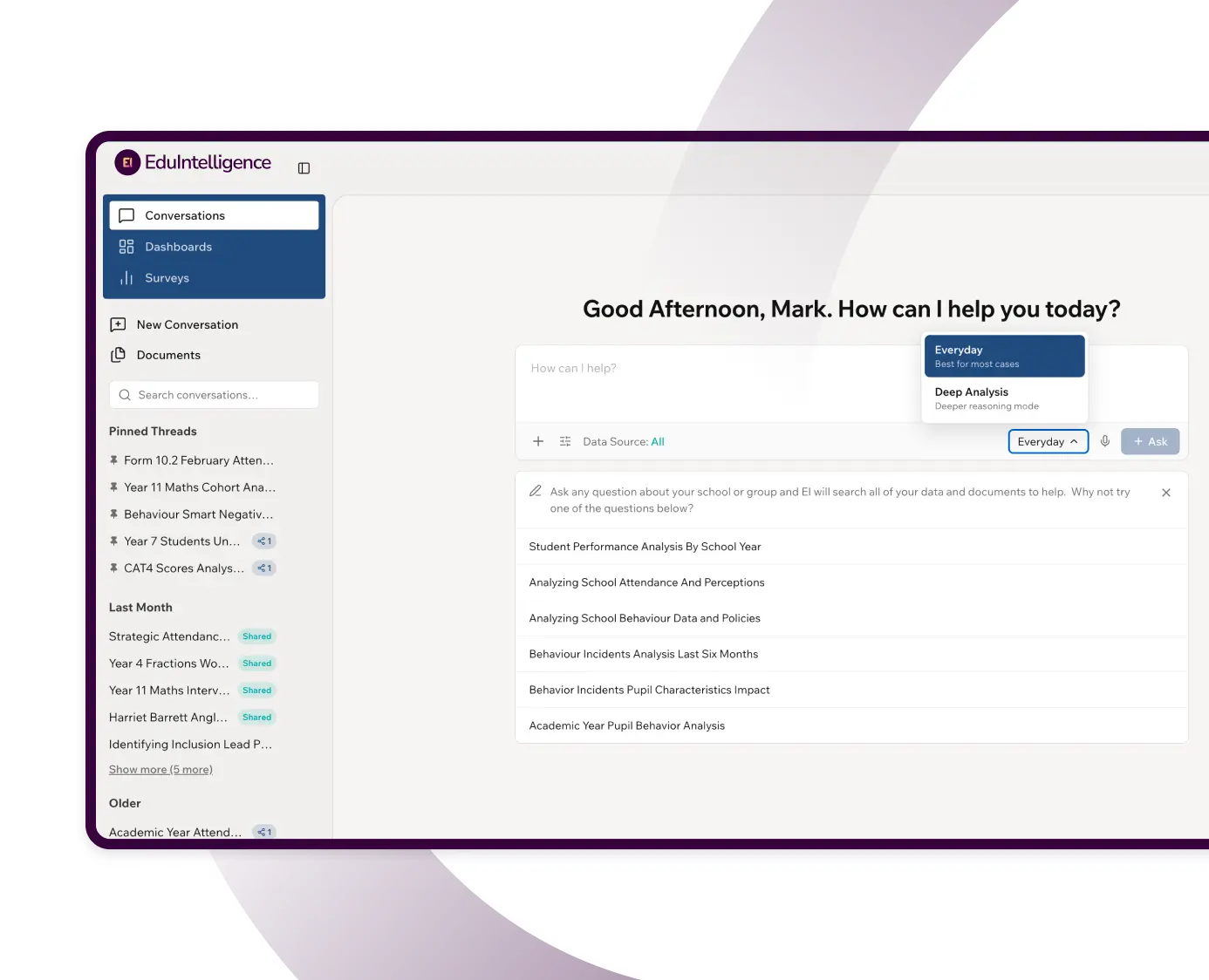Select the Everyday mode option
Viewport: 1209px width, 980px height.
point(1004,356)
